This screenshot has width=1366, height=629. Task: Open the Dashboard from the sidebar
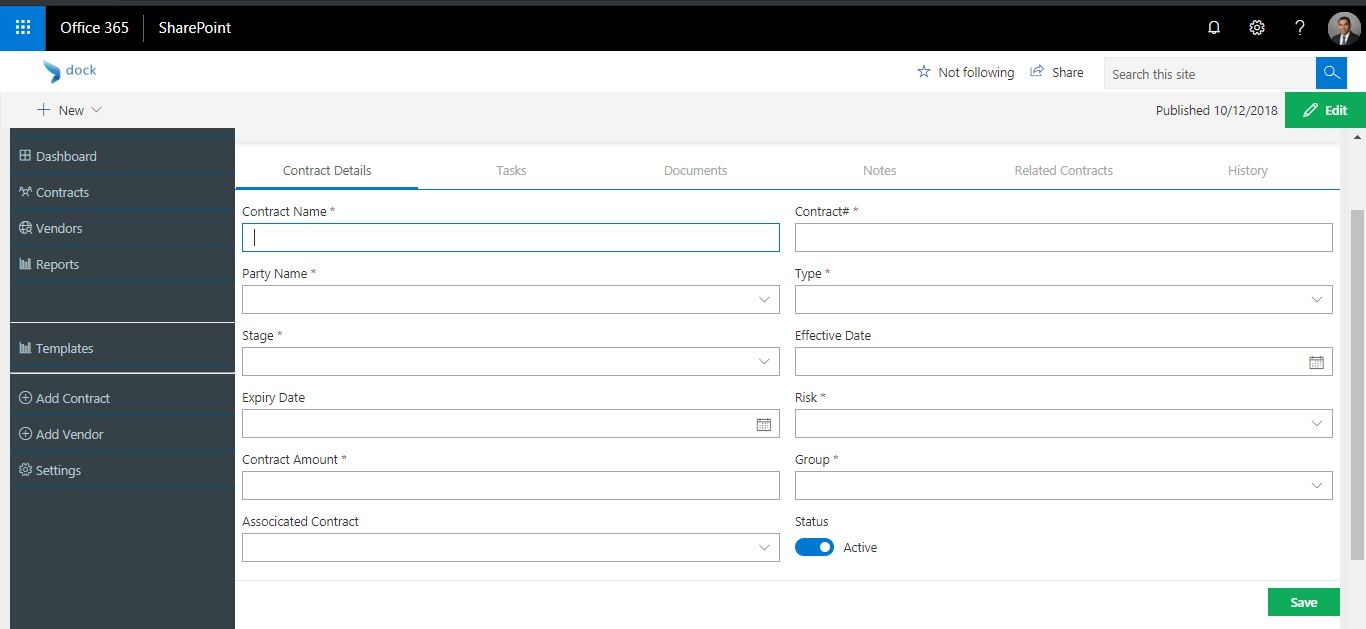pyautogui.click(x=64, y=156)
